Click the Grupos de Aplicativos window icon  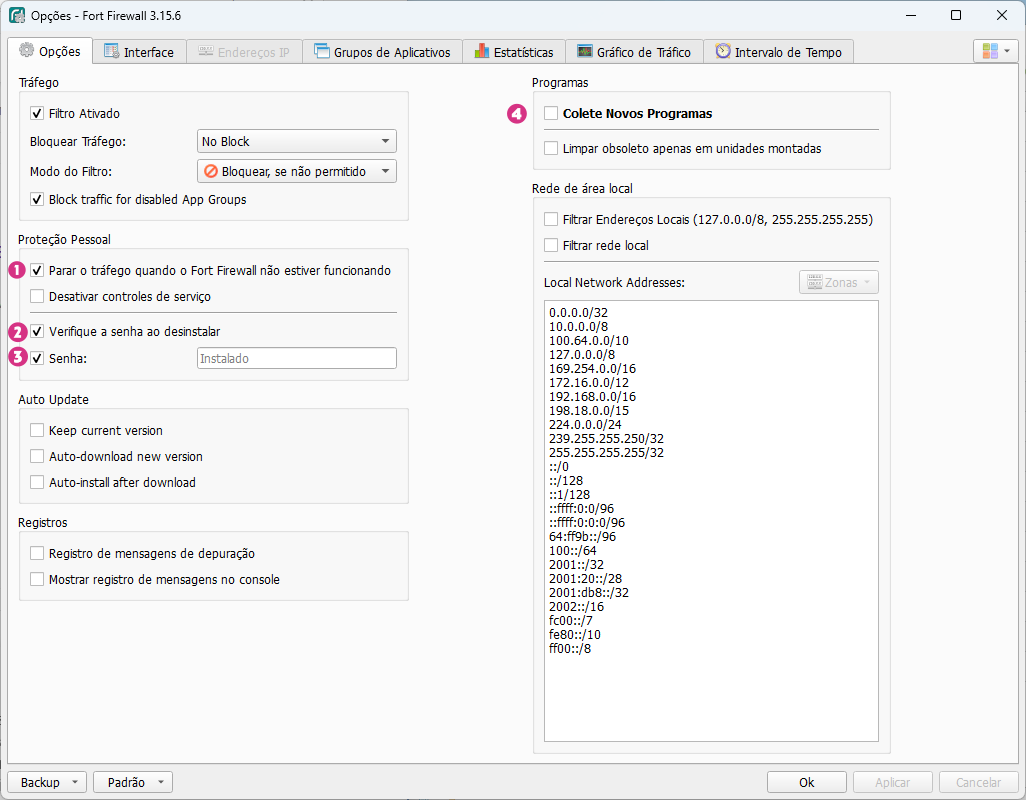click(321, 51)
